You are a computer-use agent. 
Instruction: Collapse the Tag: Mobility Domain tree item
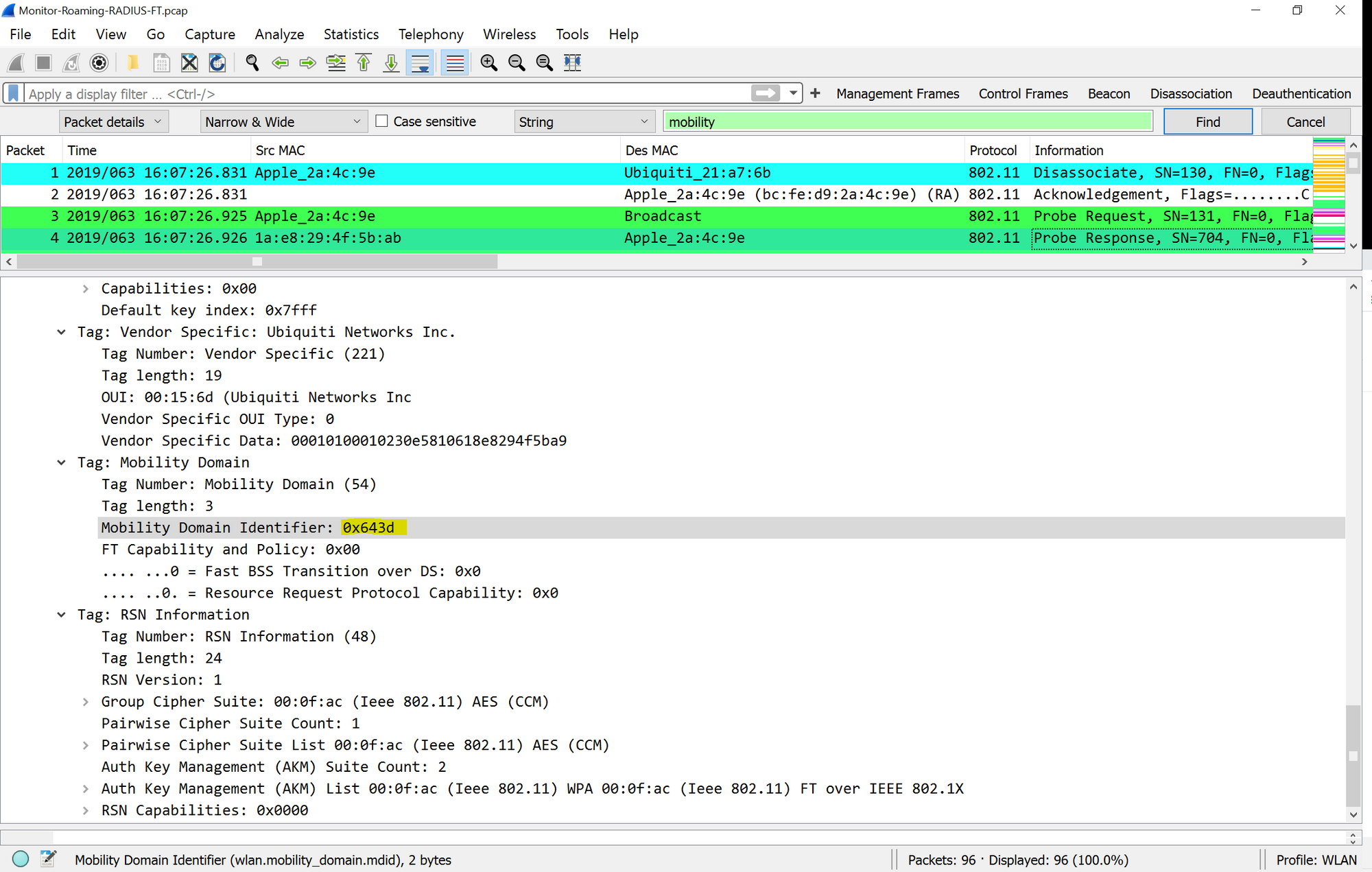[x=62, y=462]
